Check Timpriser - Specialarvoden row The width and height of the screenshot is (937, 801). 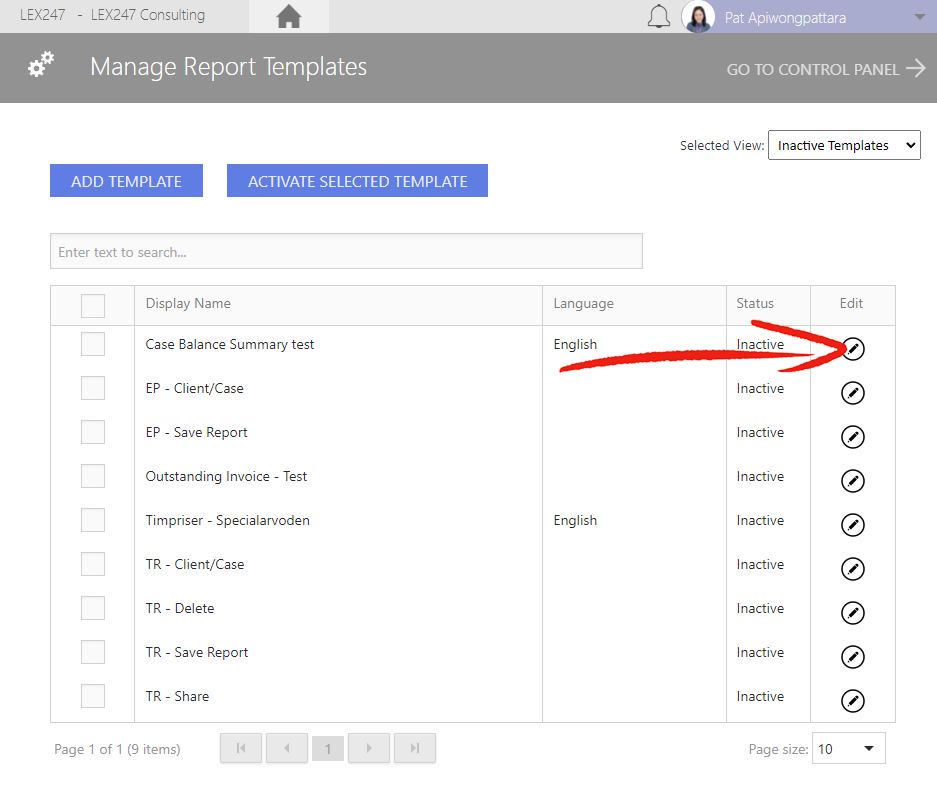(93, 520)
